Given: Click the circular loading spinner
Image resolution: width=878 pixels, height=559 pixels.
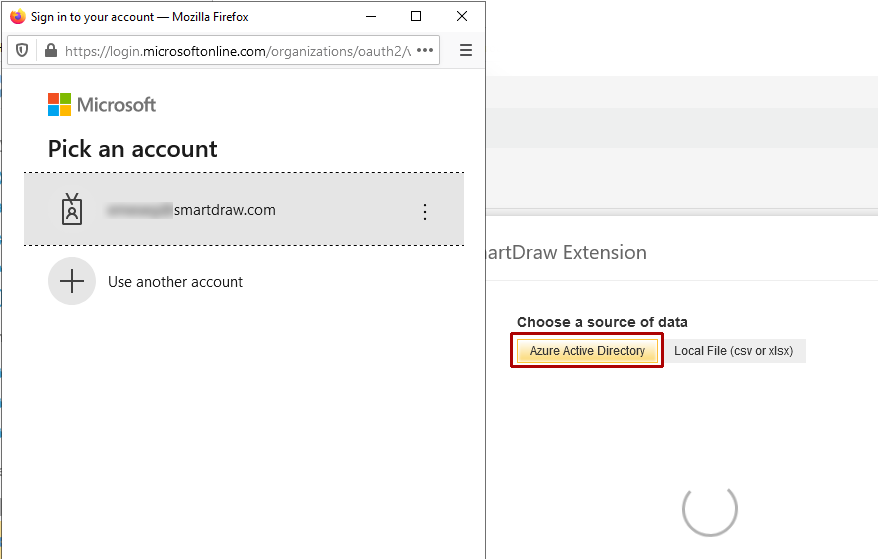Looking at the screenshot, I should [x=710, y=508].
